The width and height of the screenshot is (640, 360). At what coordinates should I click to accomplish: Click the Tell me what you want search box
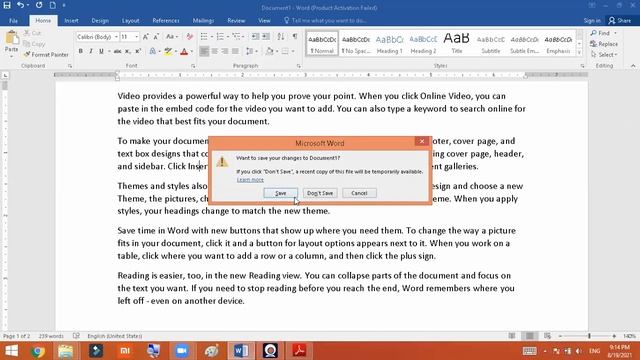click(x=326, y=20)
